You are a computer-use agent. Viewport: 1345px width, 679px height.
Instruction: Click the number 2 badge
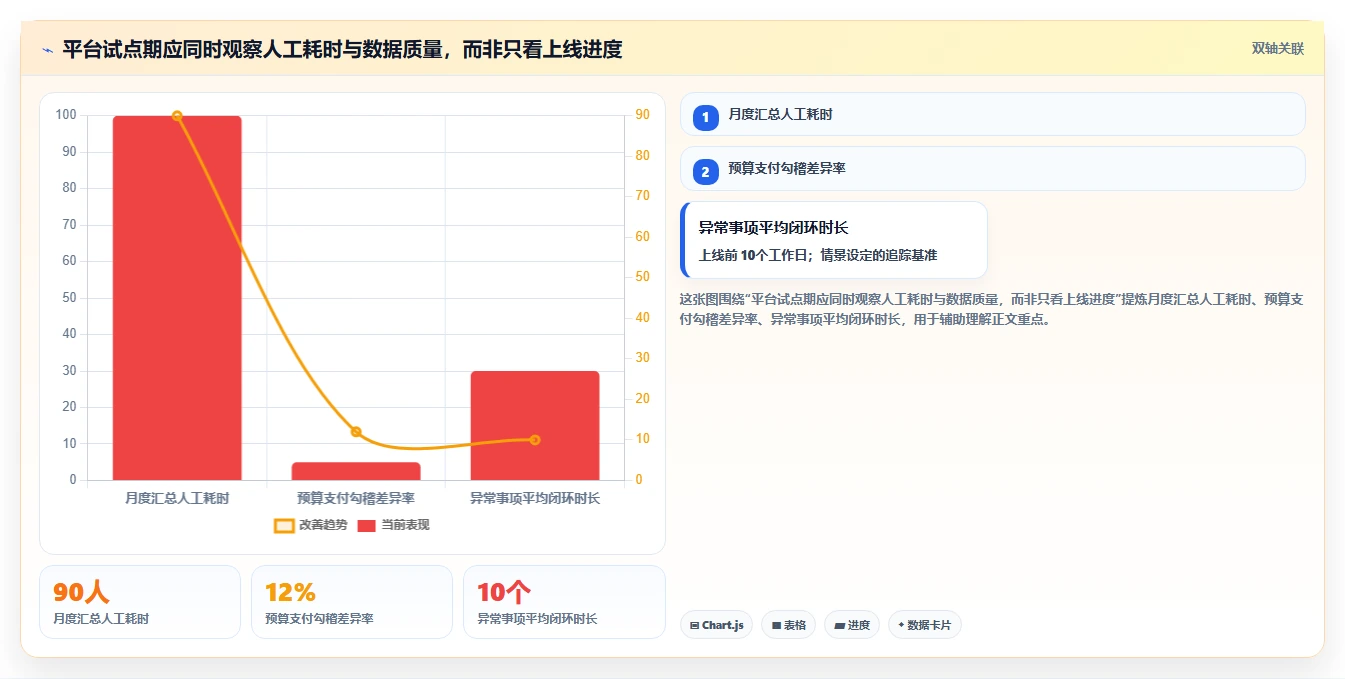point(705,172)
